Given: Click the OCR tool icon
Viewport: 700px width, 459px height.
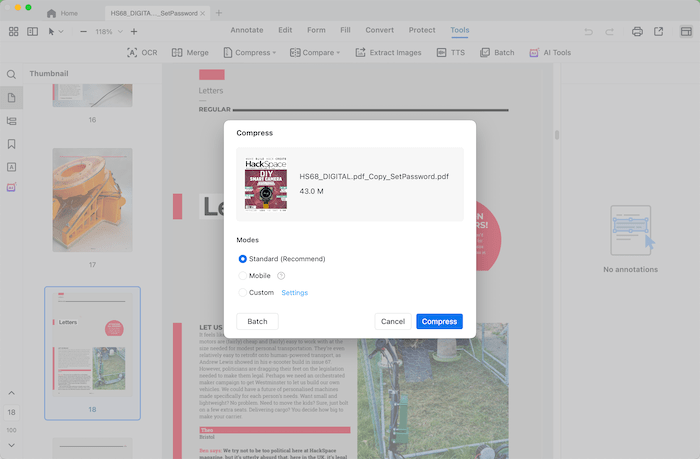Looking at the screenshot, I should (142, 52).
